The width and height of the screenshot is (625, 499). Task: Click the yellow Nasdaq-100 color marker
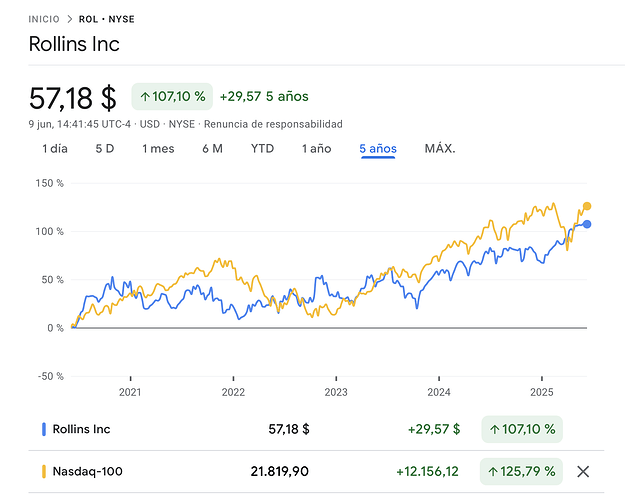pyautogui.click(x=44, y=472)
